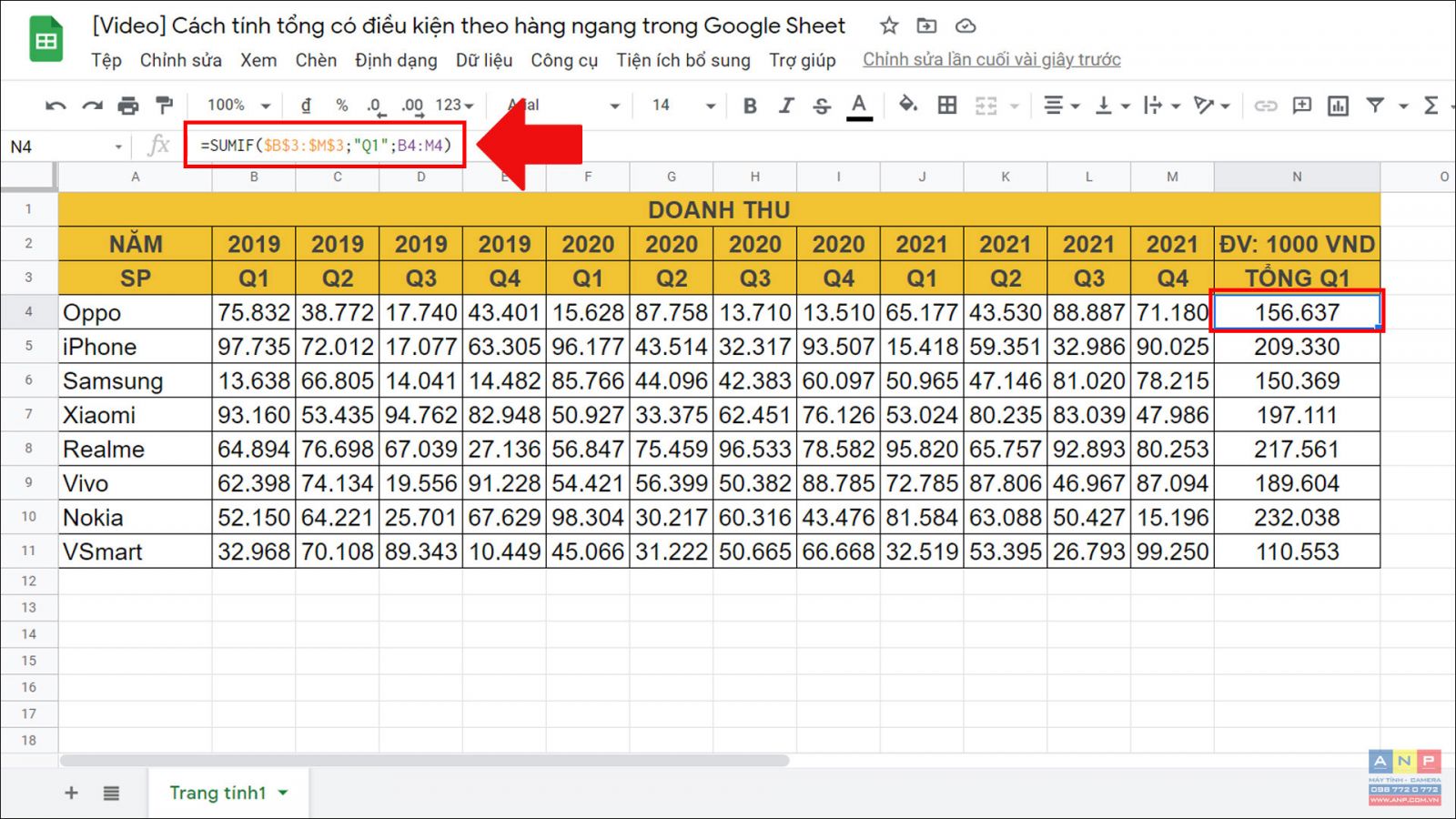Click the document title
The height and width of the screenshot is (819, 1456).
469,25
